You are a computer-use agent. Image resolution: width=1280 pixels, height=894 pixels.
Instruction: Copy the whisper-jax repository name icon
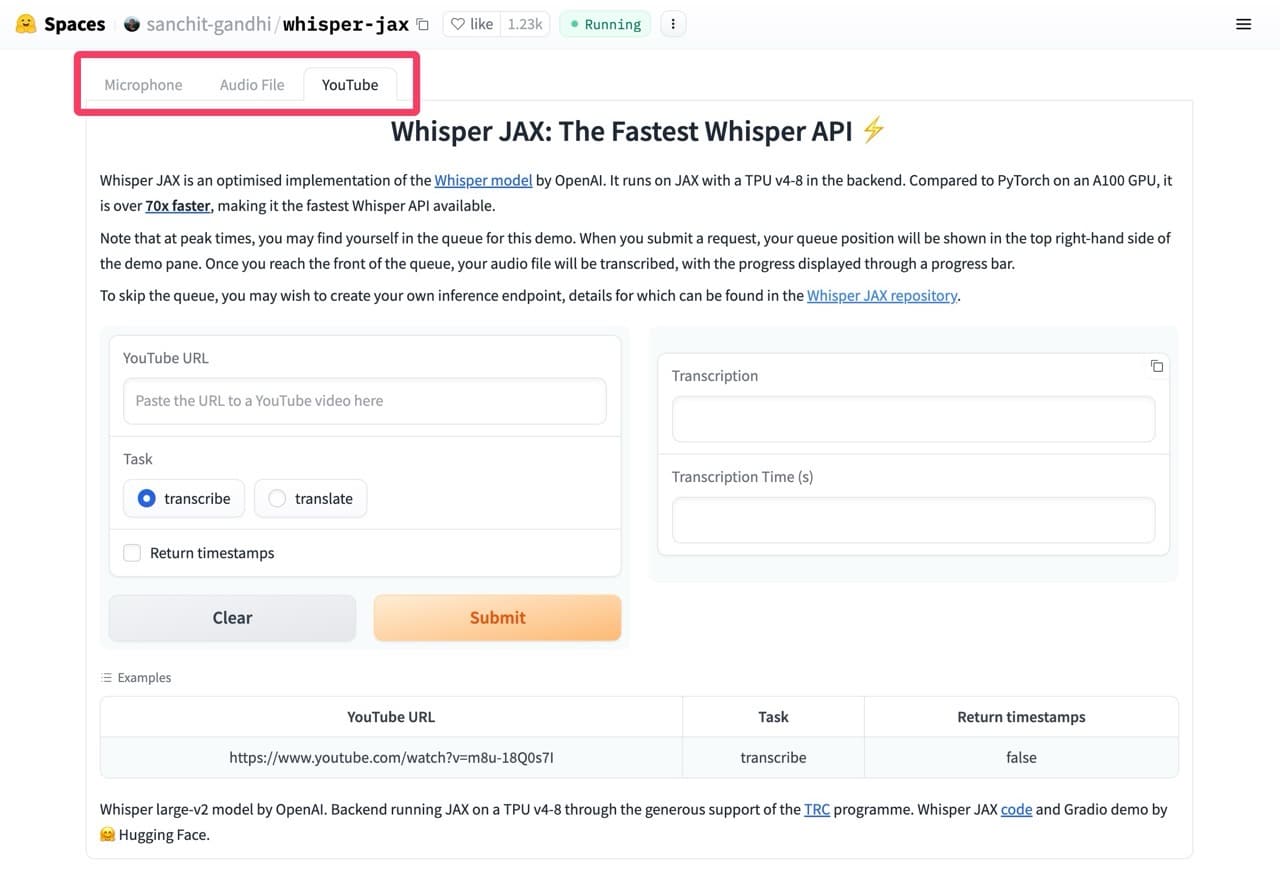coord(422,24)
